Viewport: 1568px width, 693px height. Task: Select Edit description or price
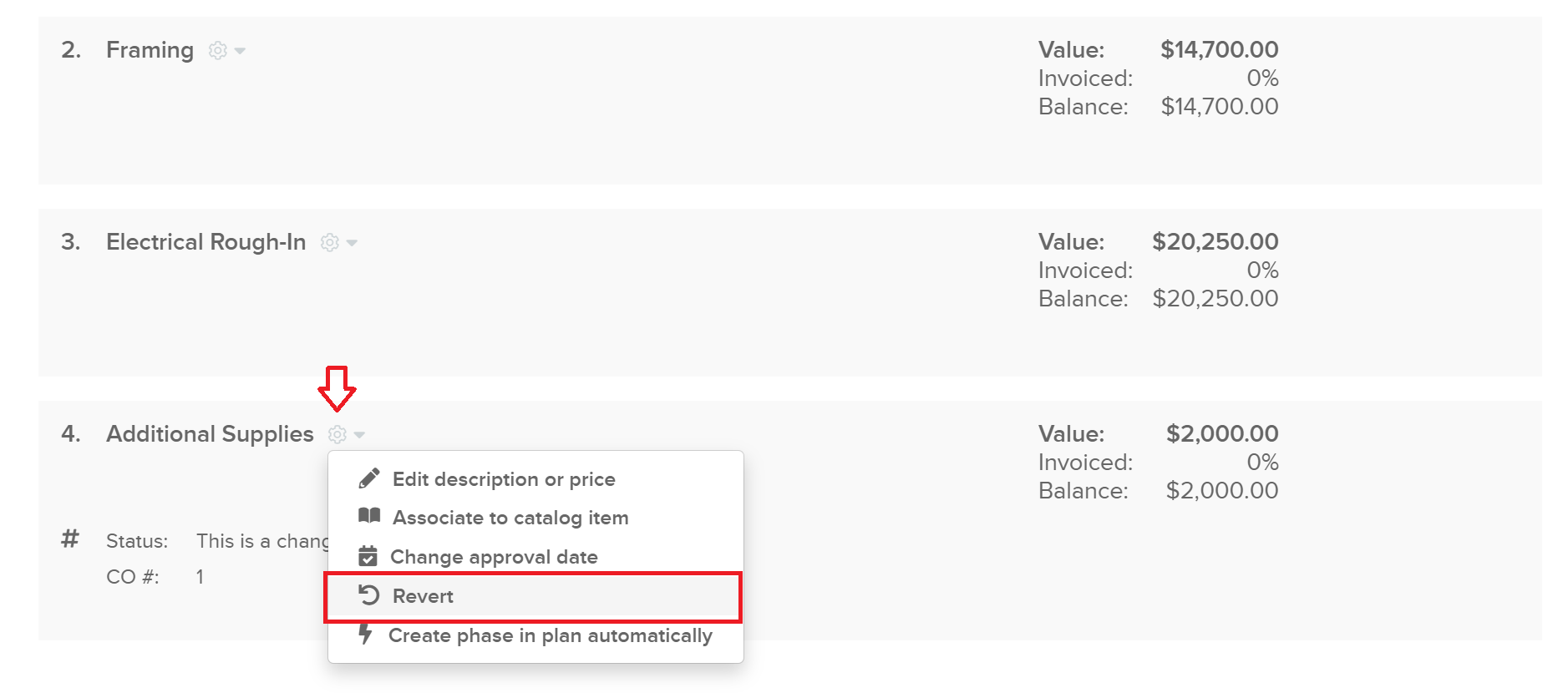[x=505, y=478]
